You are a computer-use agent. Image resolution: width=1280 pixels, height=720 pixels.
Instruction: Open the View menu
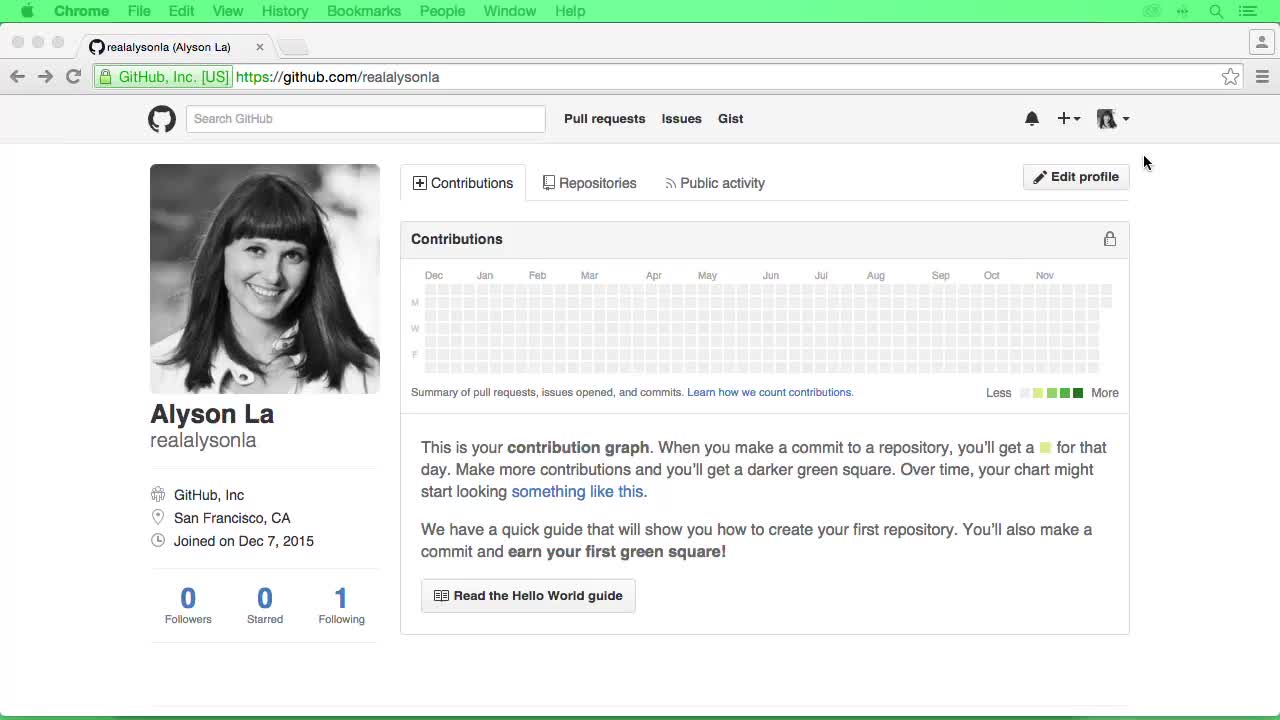228,11
